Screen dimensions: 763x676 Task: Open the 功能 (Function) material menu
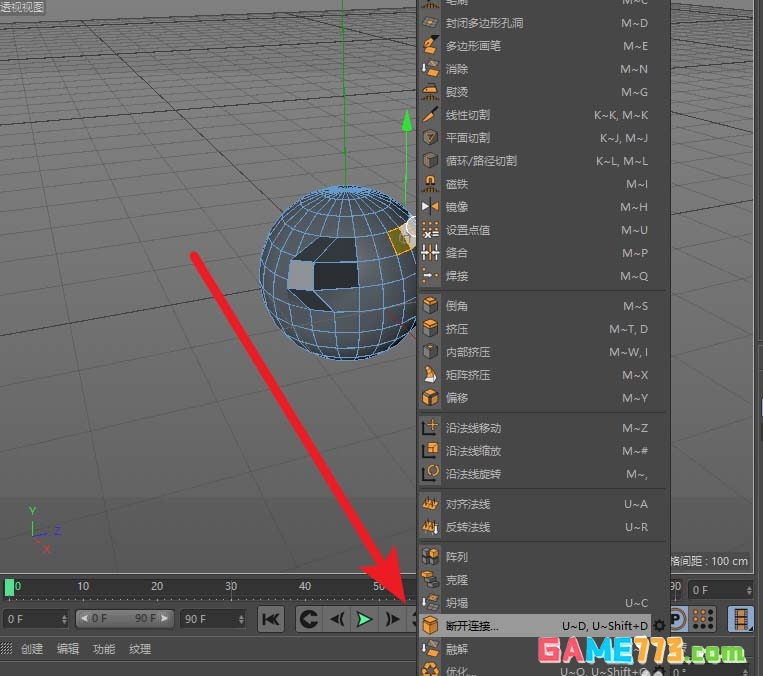[x=104, y=649]
